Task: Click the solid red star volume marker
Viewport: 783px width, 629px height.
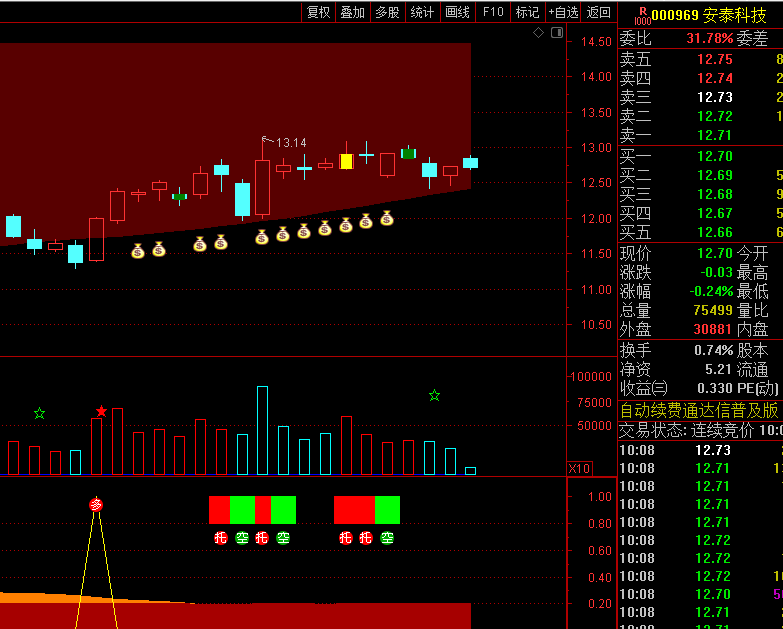Action: (x=101, y=411)
